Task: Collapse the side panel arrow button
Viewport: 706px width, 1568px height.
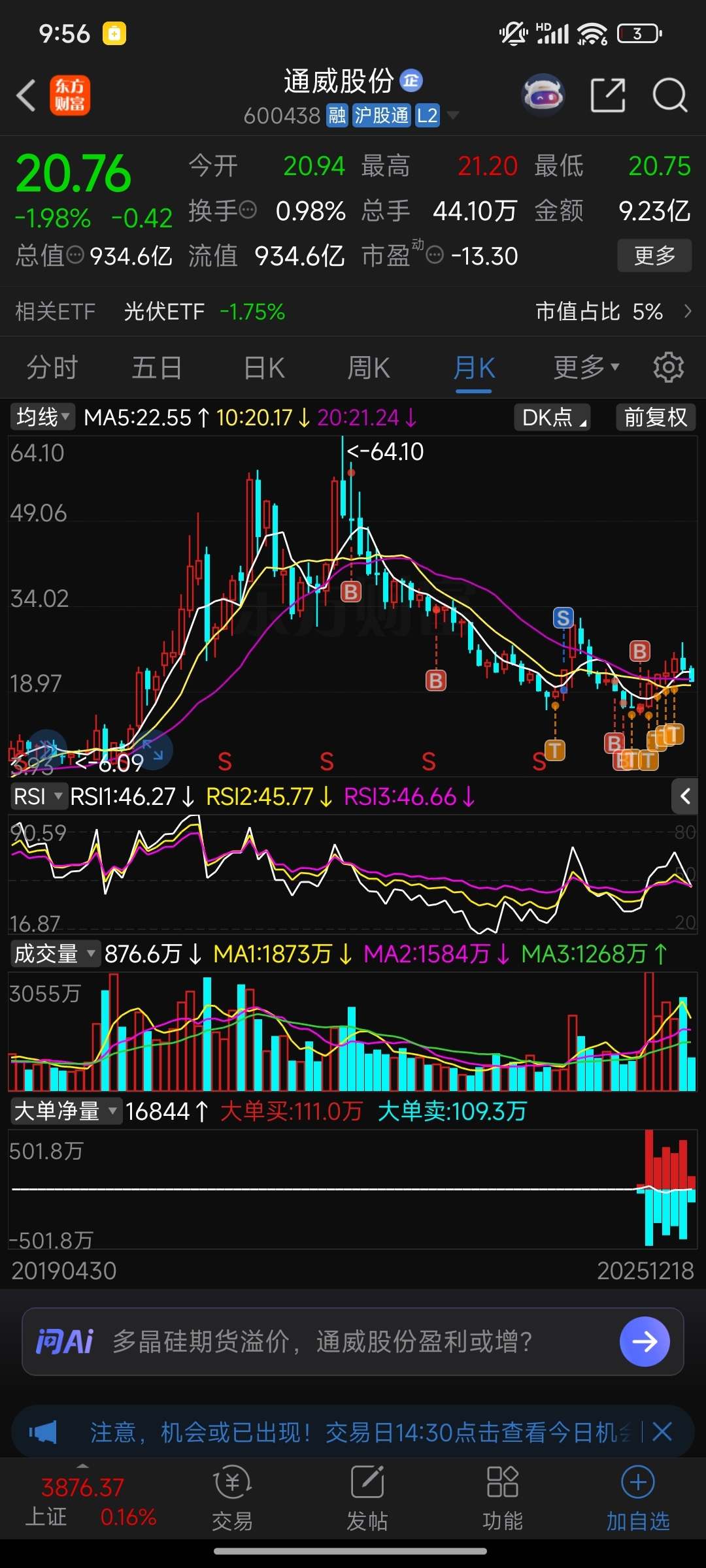Action: [x=684, y=796]
